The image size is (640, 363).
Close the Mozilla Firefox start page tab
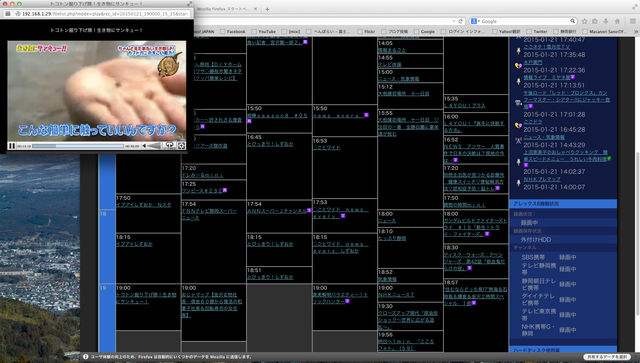point(256,9)
